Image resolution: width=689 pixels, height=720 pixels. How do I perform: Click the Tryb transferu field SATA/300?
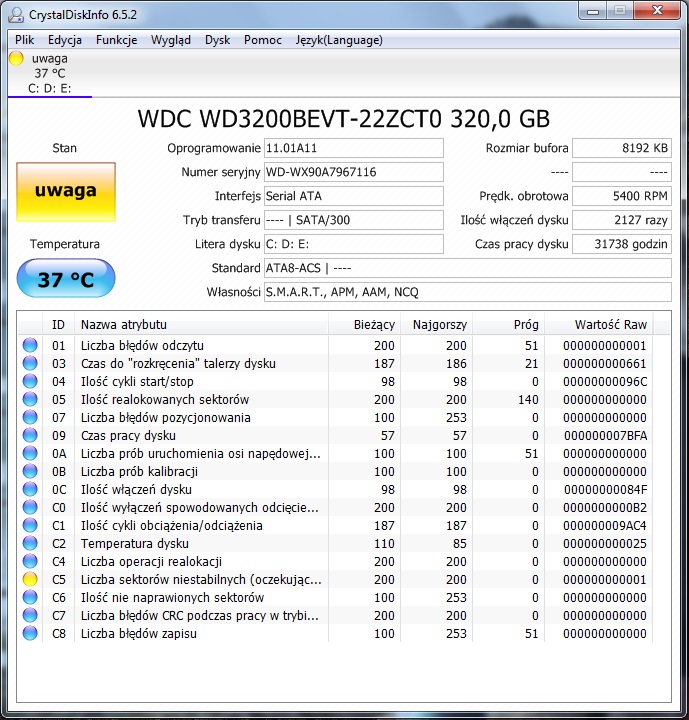[x=354, y=220]
